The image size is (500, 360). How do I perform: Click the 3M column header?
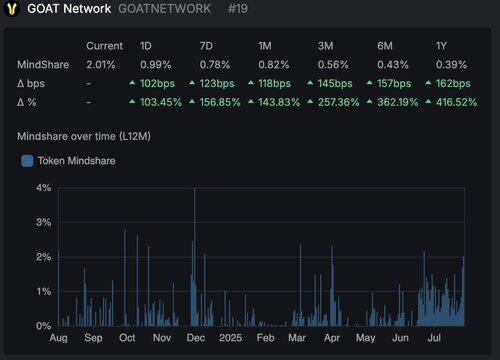325,46
